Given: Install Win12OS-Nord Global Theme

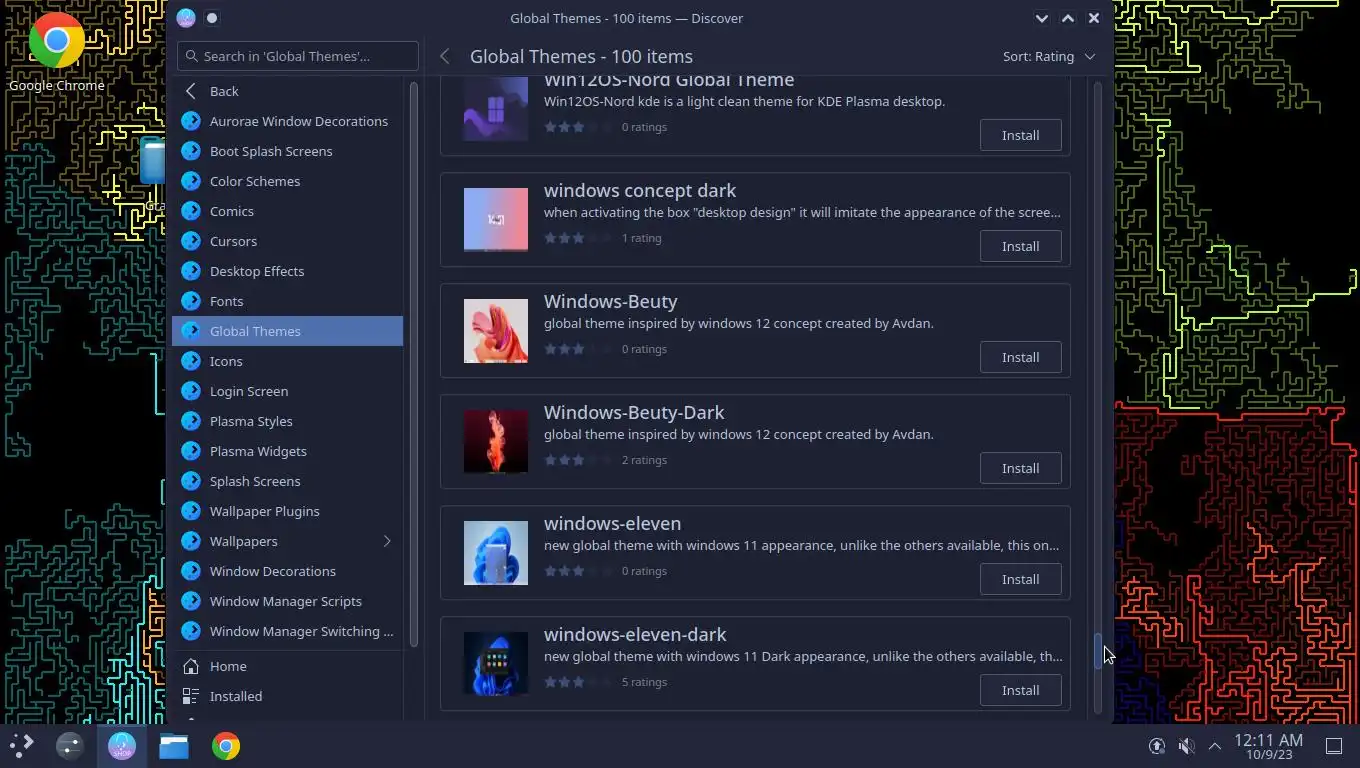Looking at the screenshot, I should pos(1020,135).
